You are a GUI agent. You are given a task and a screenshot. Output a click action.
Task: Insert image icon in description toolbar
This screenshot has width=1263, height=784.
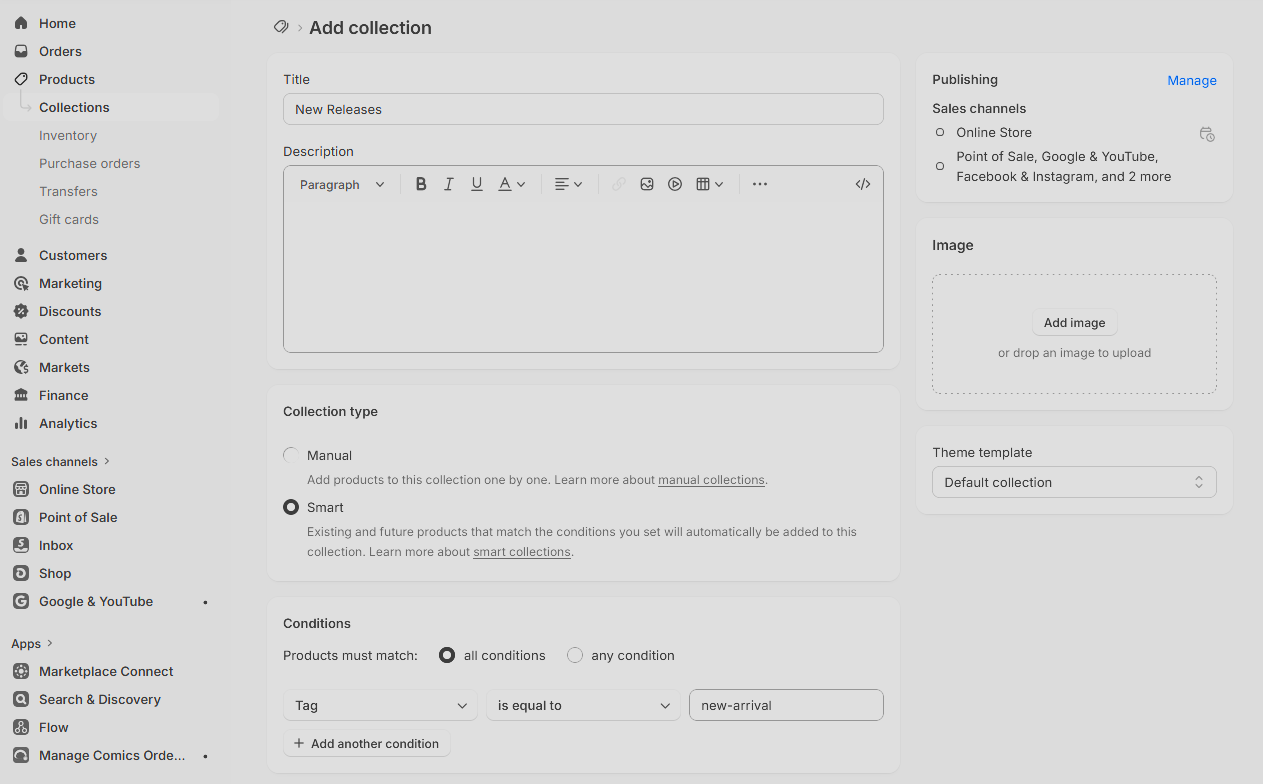point(647,184)
